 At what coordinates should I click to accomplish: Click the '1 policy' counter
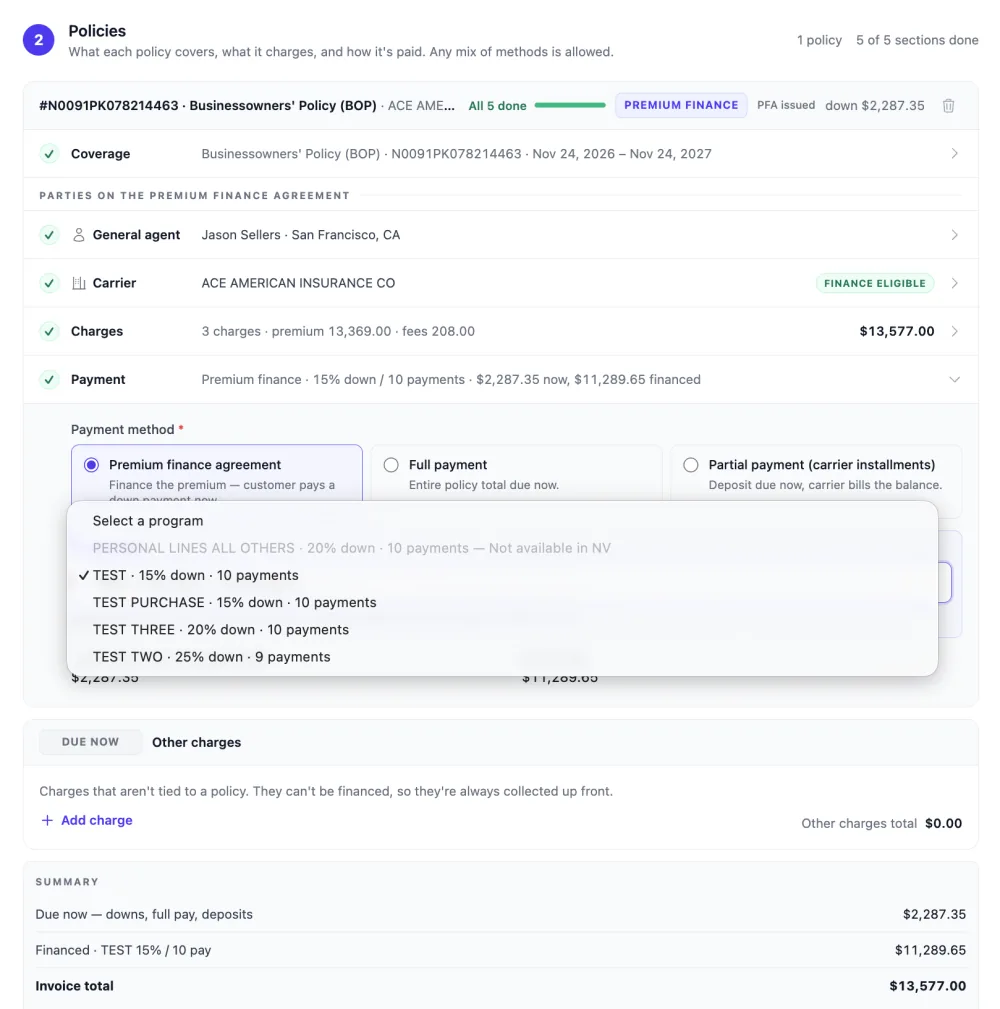(x=819, y=40)
